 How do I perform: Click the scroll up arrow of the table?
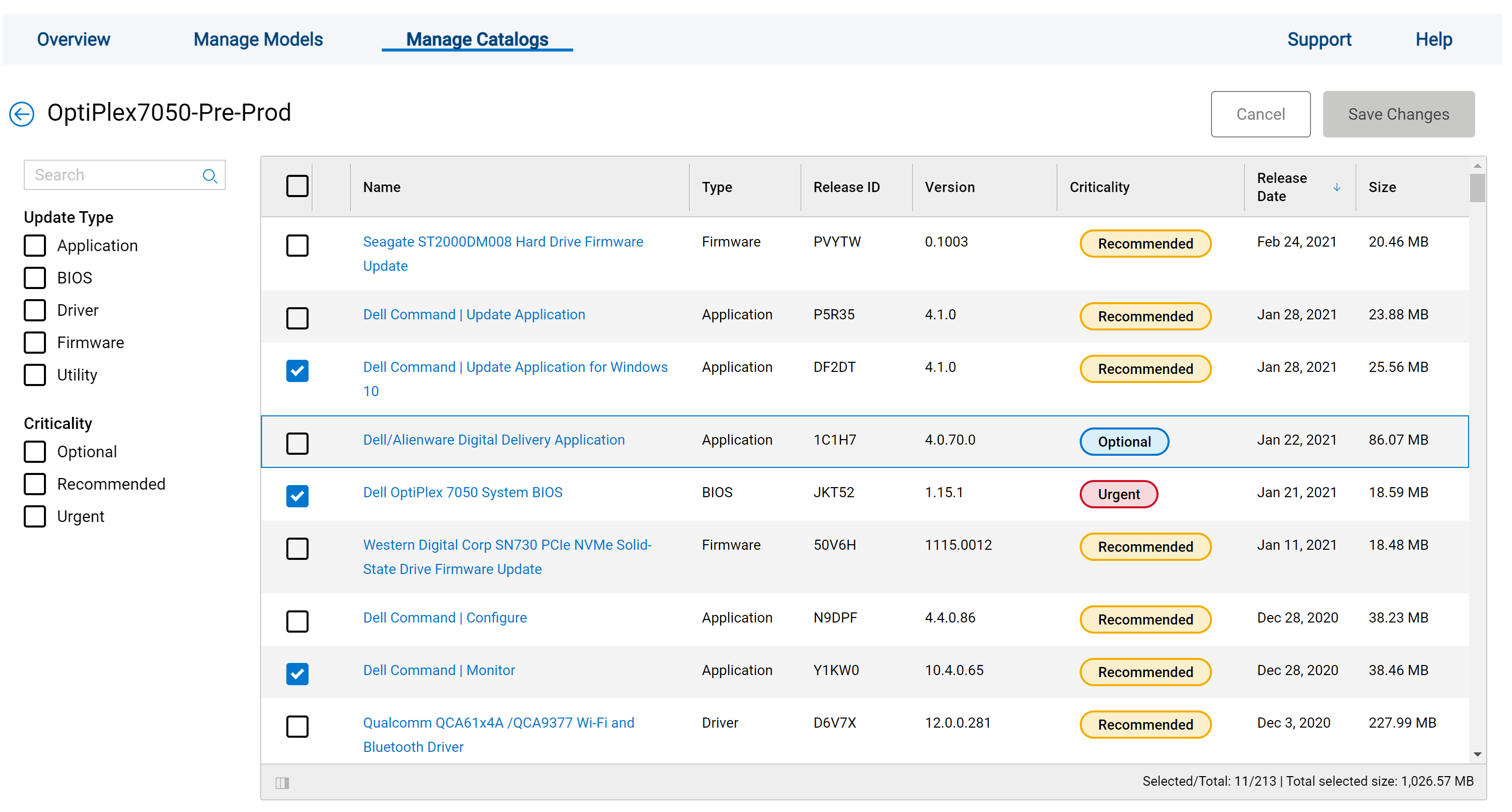click(1477, 166)
